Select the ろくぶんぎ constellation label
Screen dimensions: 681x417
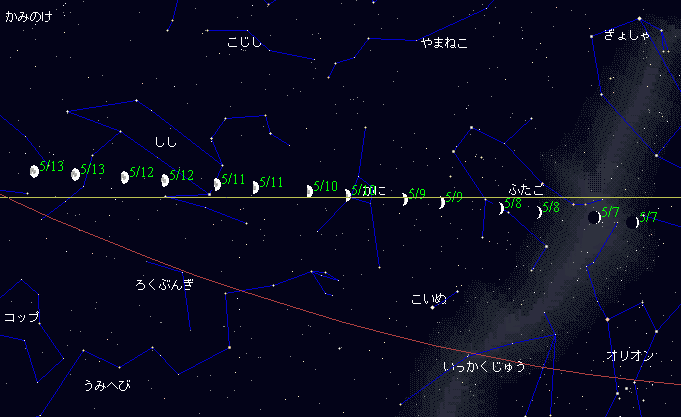(x=164, y=285)
